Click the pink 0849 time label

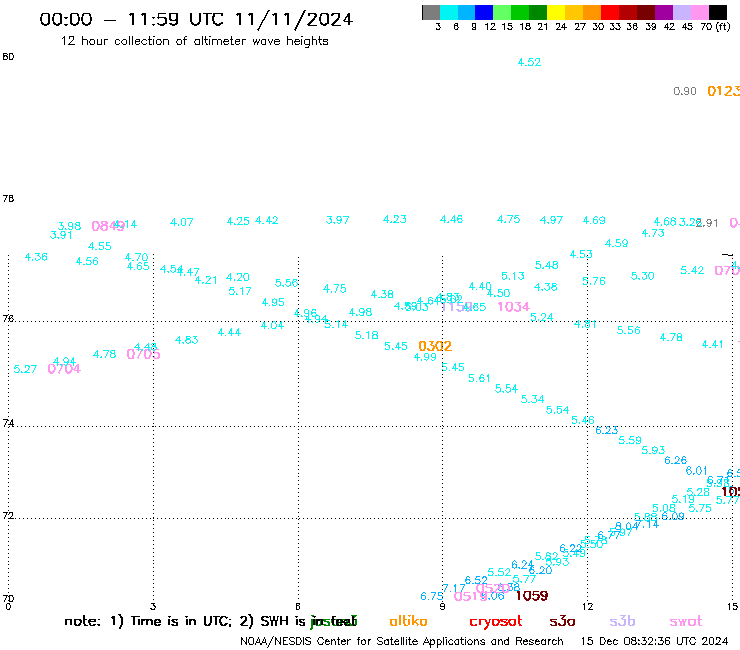(x=108, y=226)
